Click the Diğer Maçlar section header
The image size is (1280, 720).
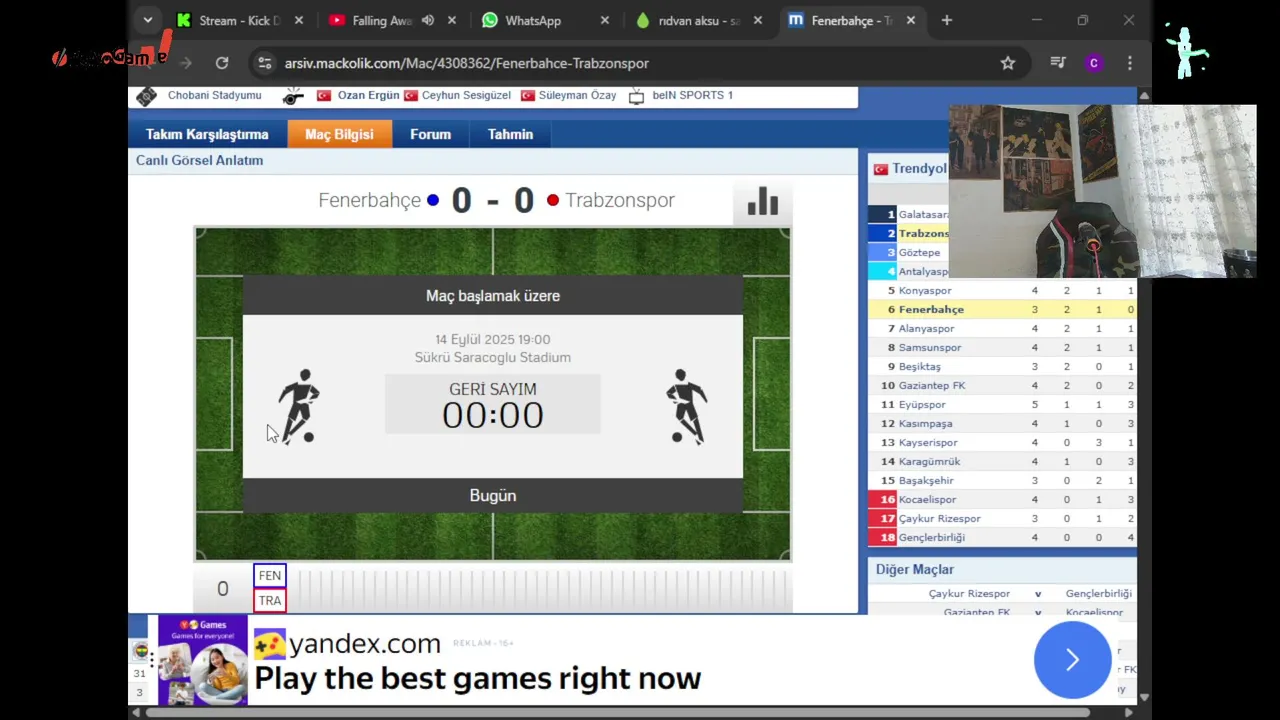pos(915,569)
